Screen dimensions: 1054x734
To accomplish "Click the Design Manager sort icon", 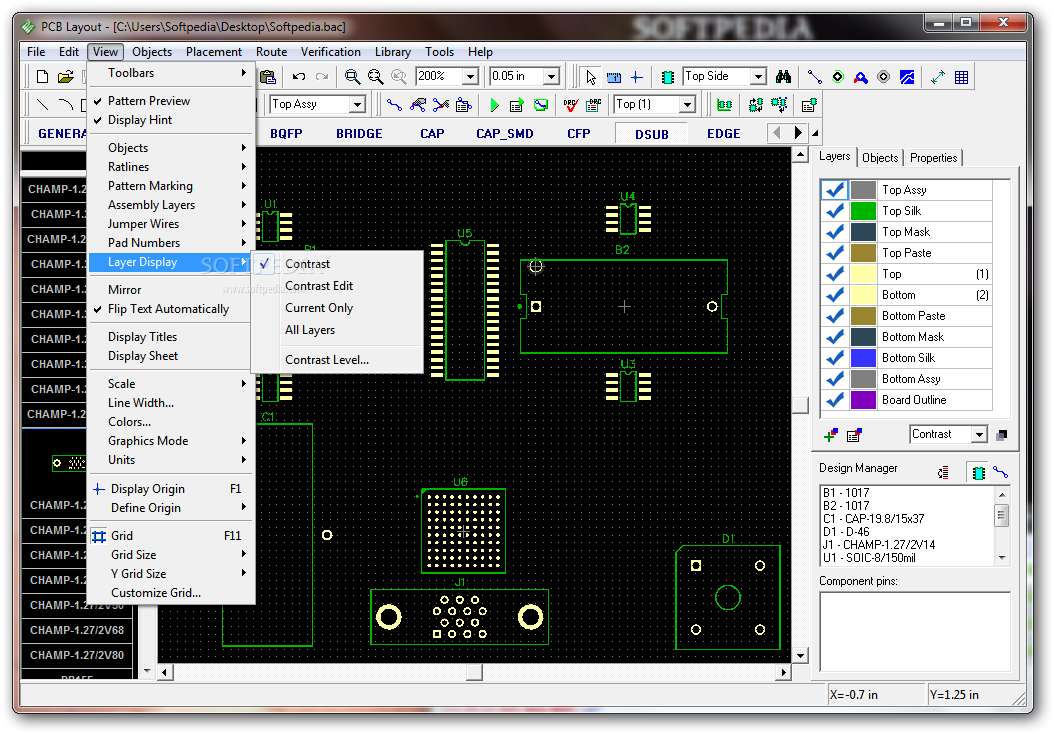I will [943, 473].
